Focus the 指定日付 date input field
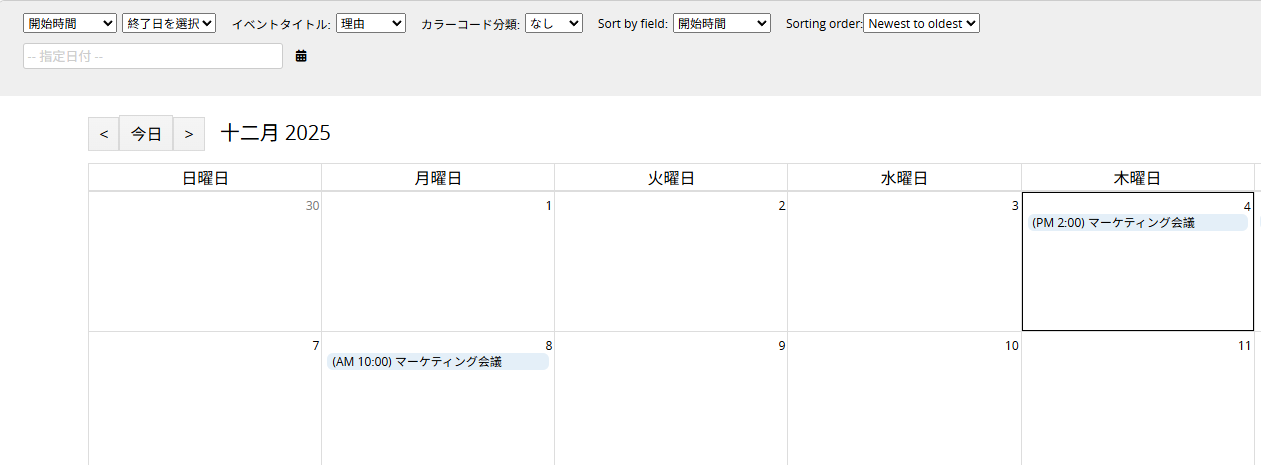 [153, 57]
